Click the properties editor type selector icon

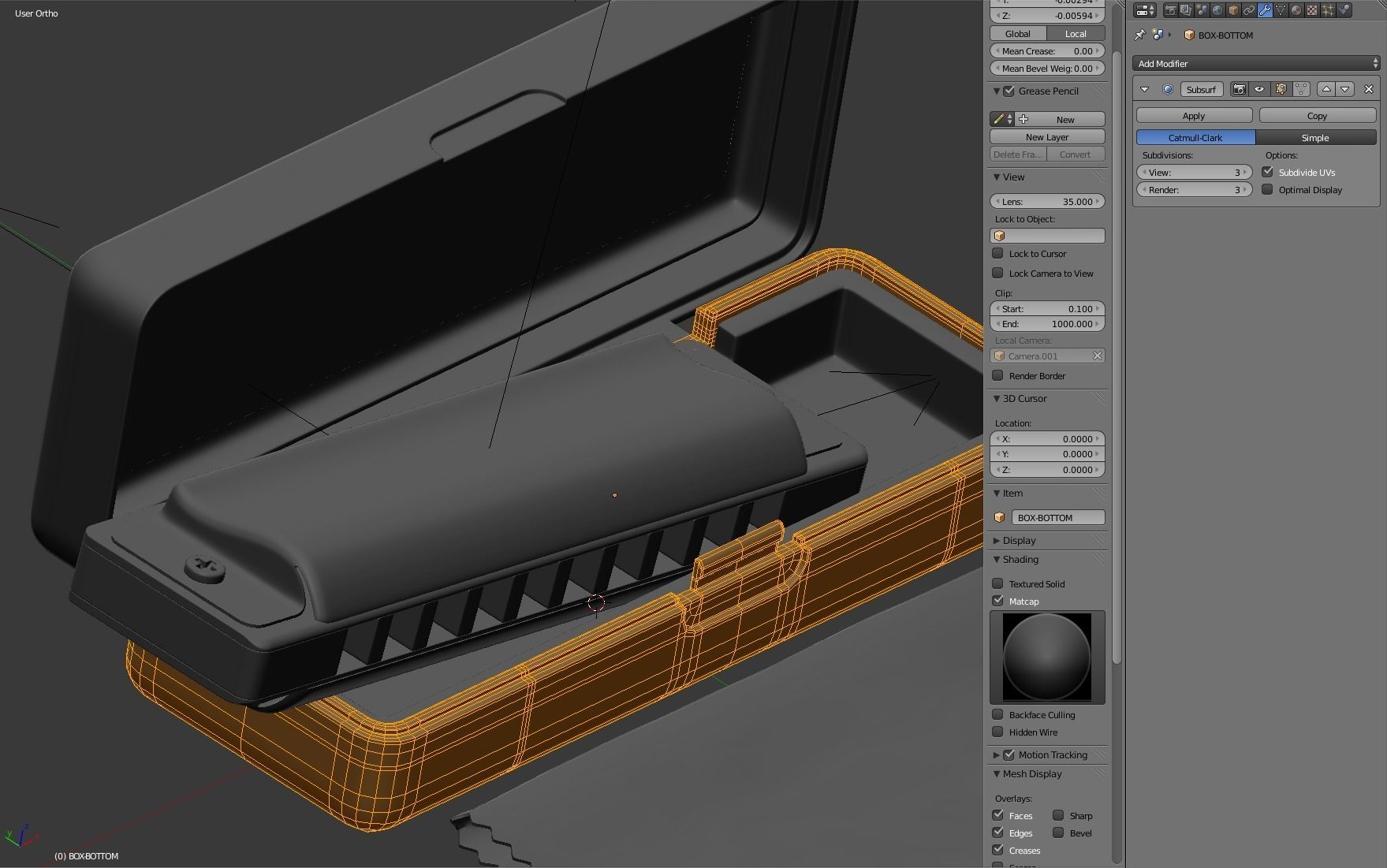1145,10
